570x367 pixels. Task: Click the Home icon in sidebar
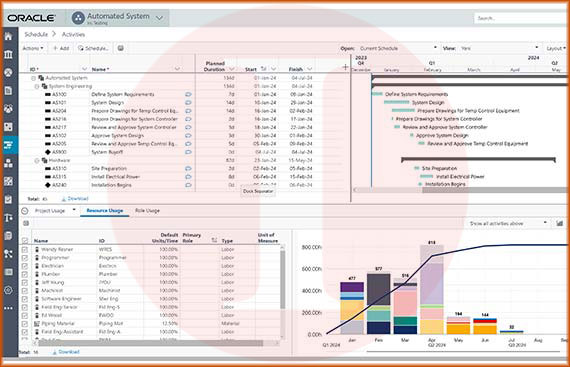point(8,36)
